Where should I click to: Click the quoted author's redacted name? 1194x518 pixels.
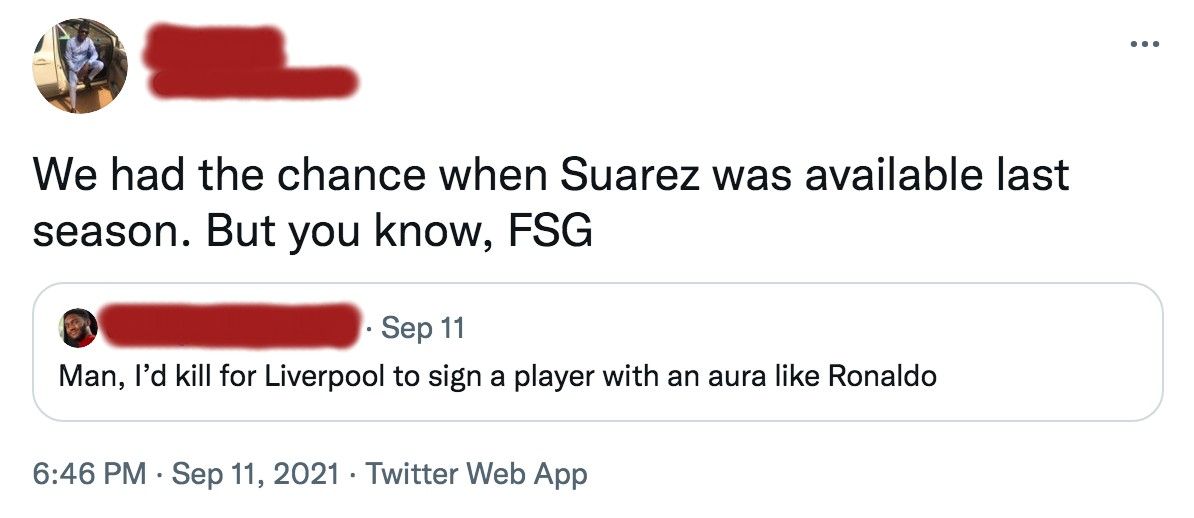click(x=231, y=325)
